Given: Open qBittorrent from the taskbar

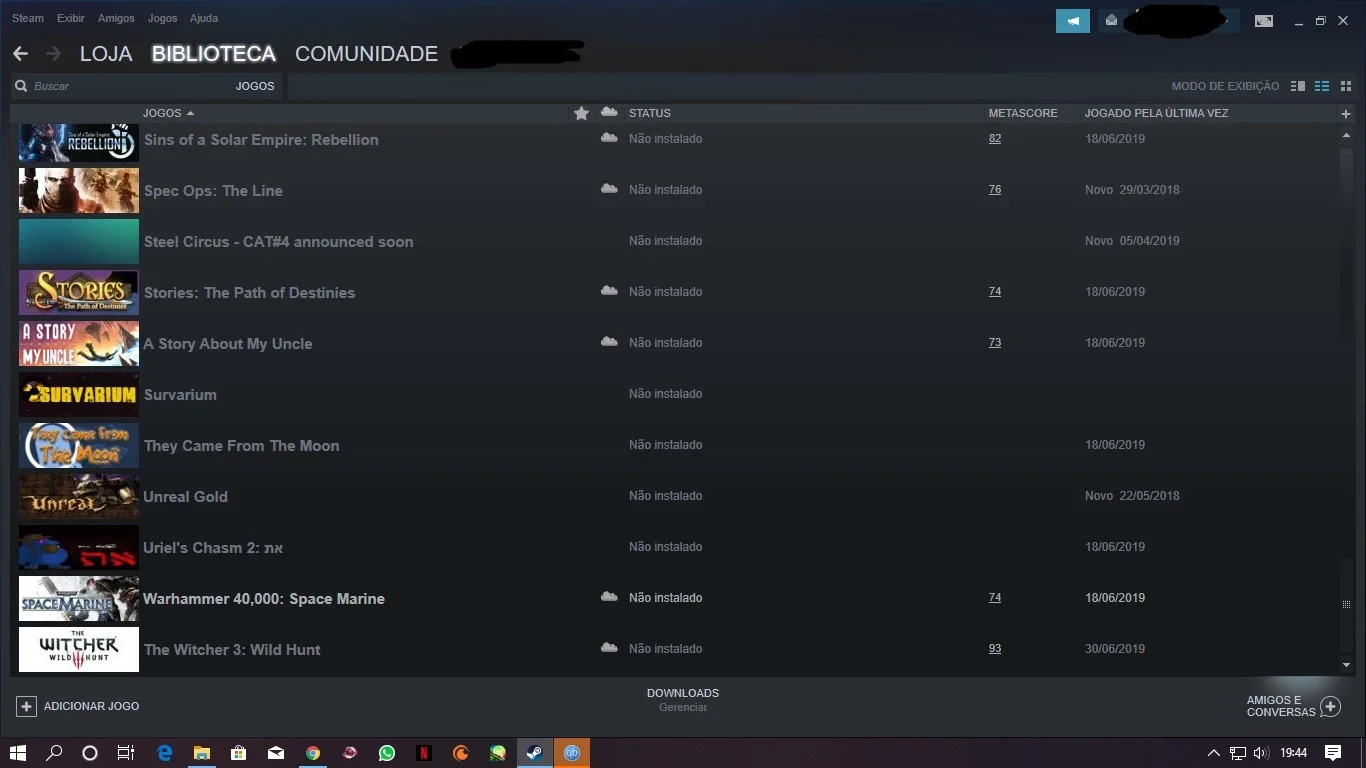Looking at the screenshot, I should pos(572,753).
